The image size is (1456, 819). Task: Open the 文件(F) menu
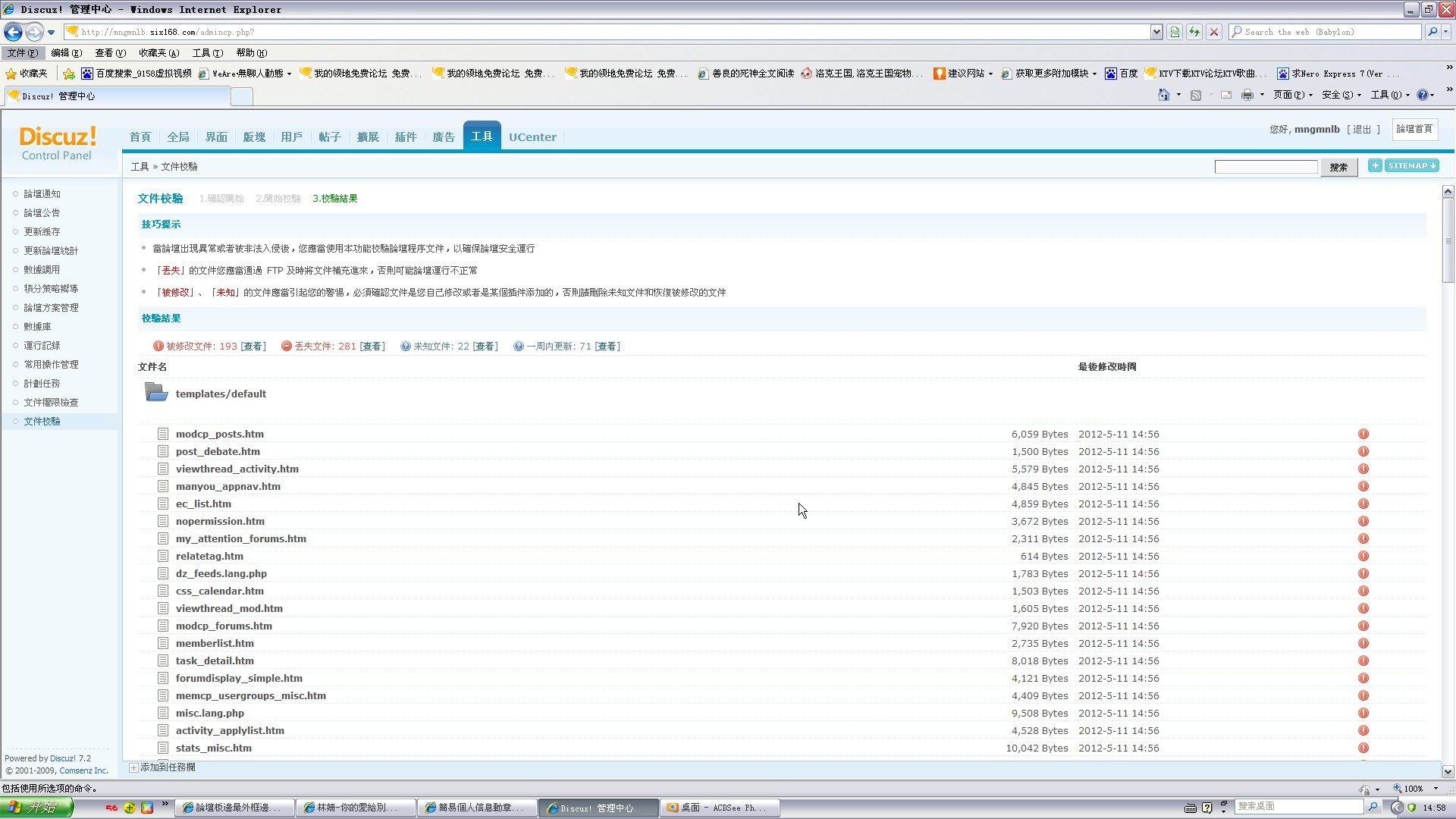[x=22, y=52]
